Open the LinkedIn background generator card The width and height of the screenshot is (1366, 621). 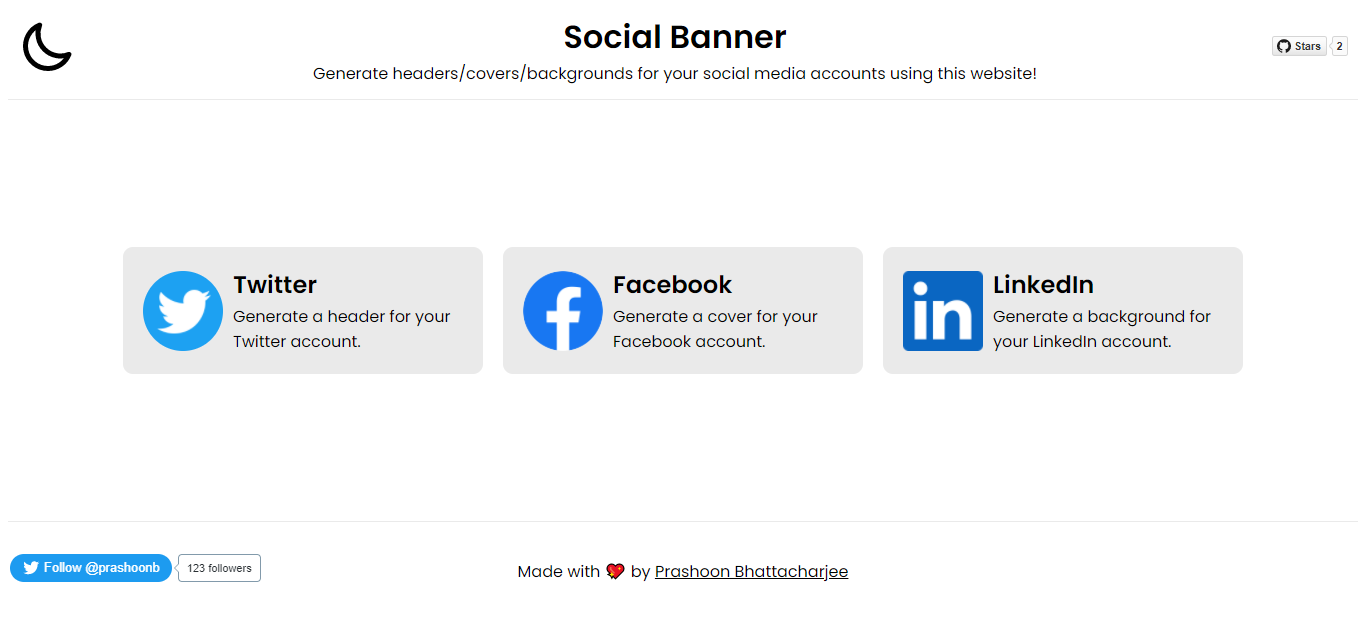coord(1062,310)
